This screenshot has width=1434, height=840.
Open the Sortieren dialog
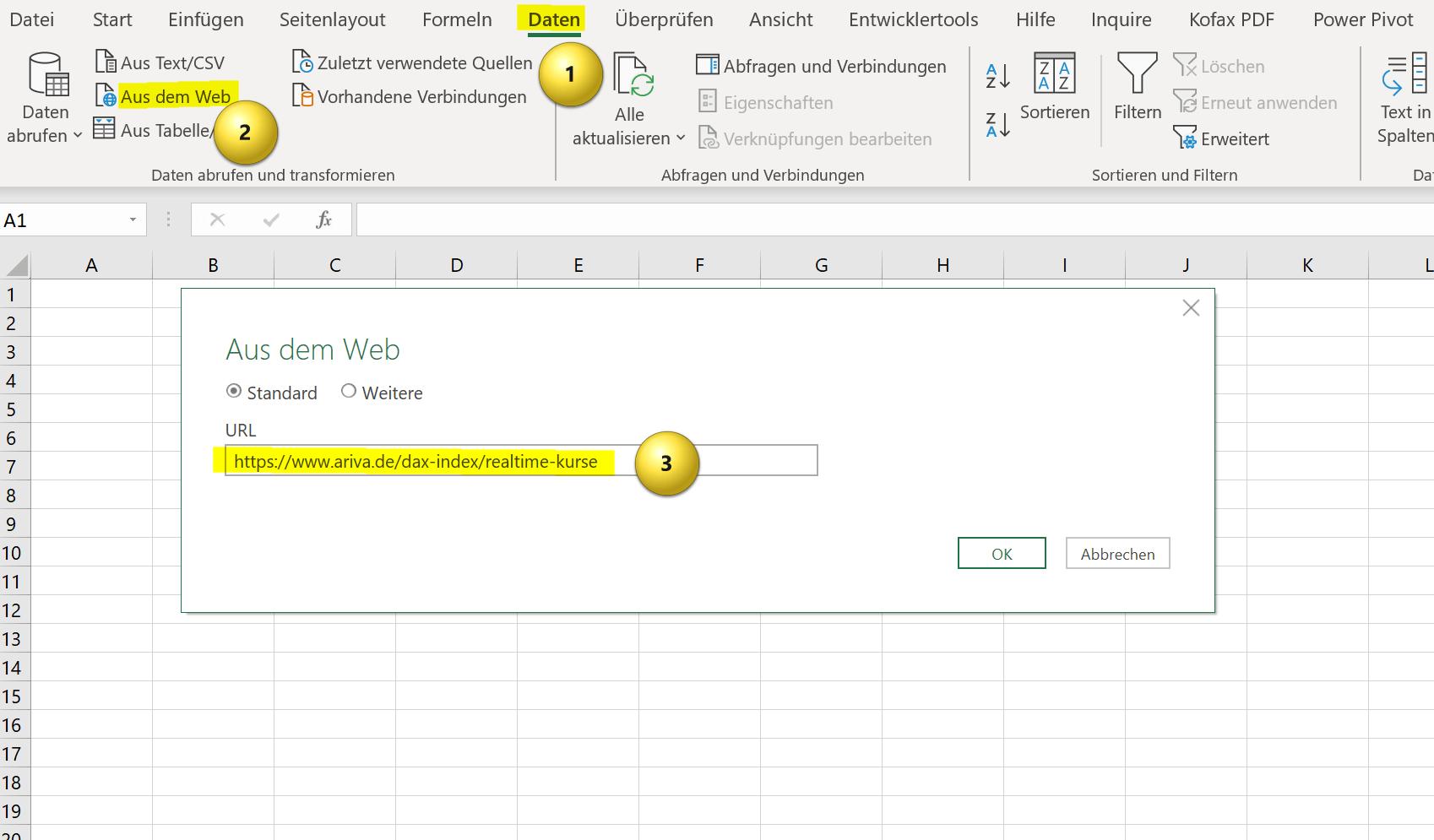pyautogui.click(x=1055, y=86)
